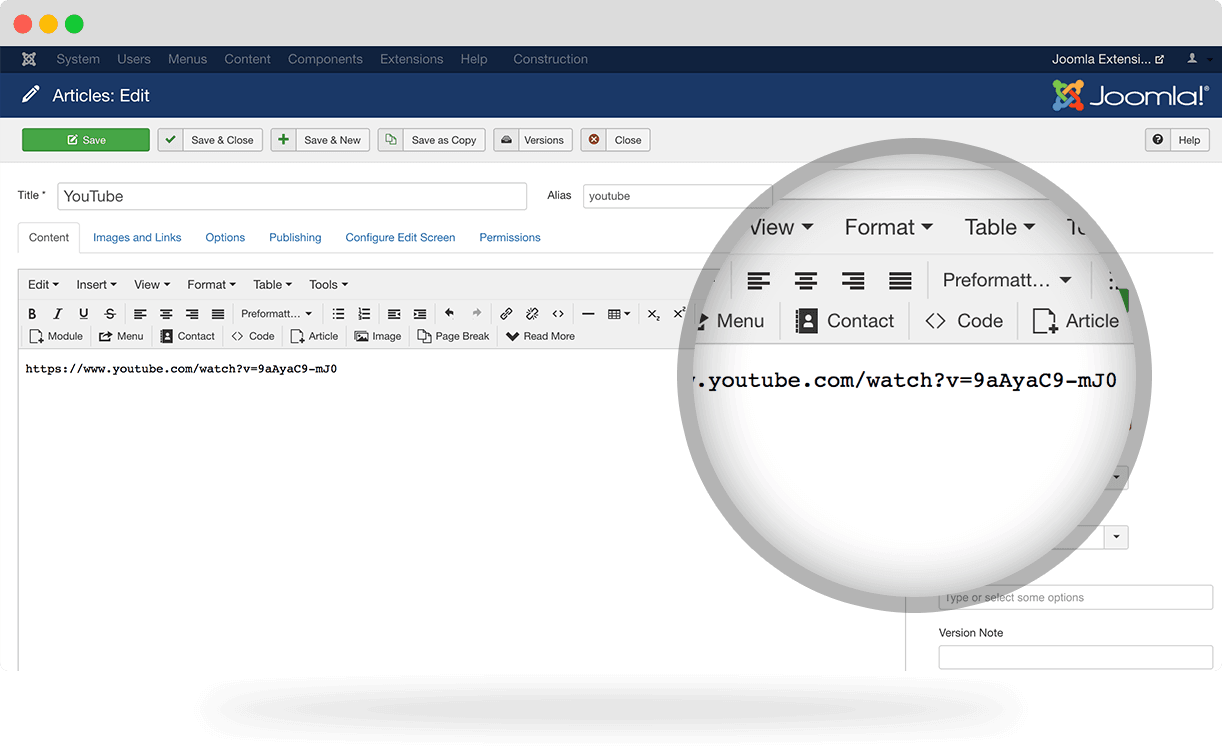Viewport: 1222px width, 748px height.
Task: Open the editor Tools menu
Action: 328,285
